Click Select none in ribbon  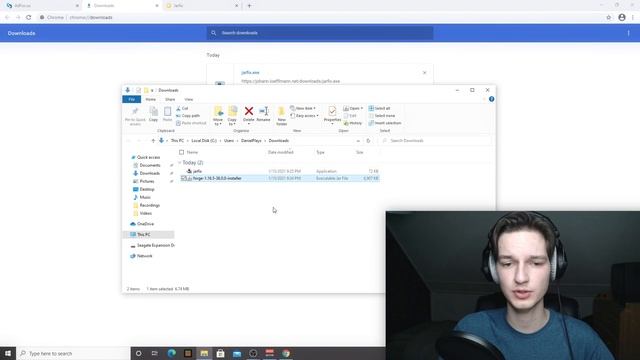[382, 116]
